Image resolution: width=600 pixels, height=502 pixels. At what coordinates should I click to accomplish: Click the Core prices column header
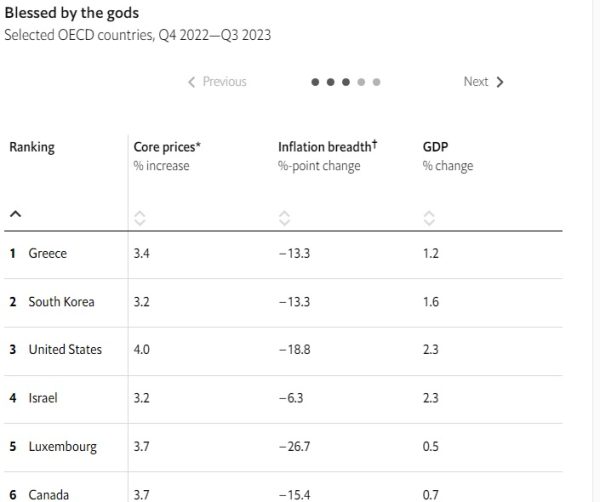[166, 147]
